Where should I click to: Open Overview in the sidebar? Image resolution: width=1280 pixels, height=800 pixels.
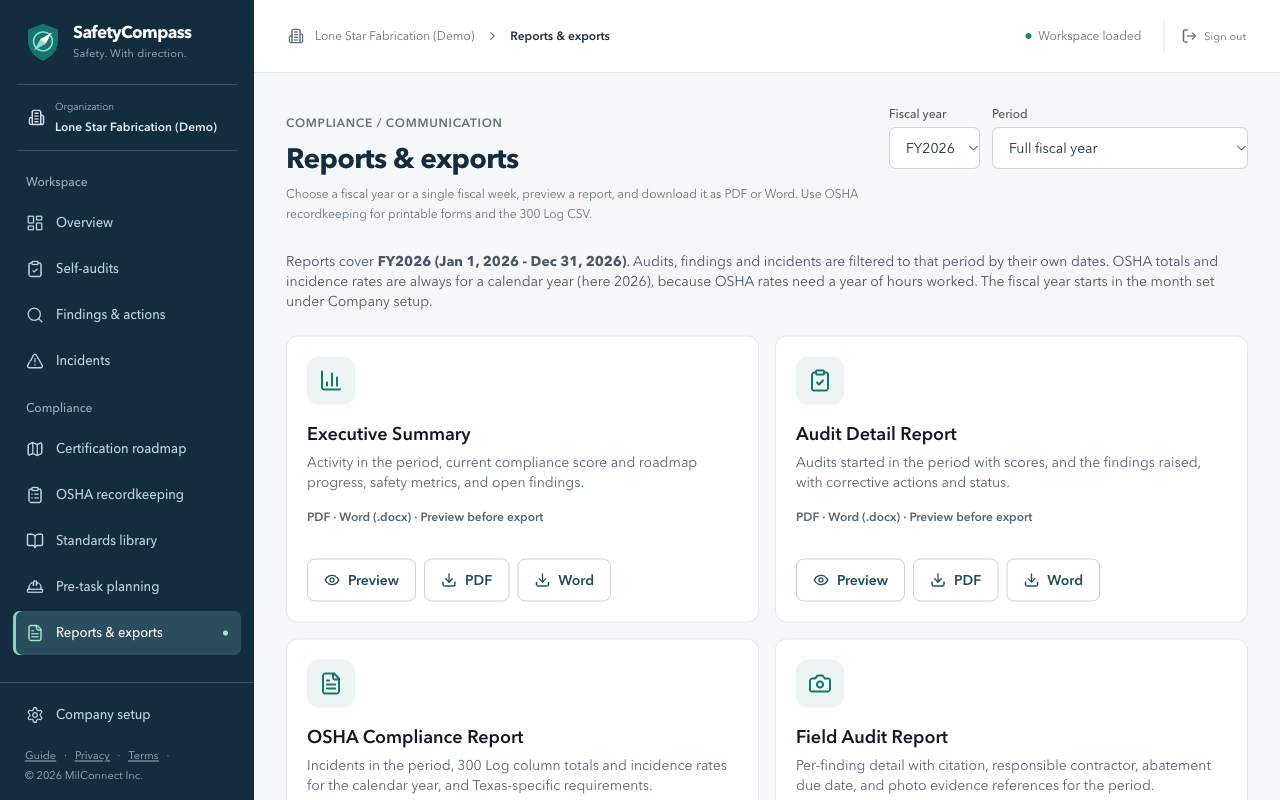127,223
